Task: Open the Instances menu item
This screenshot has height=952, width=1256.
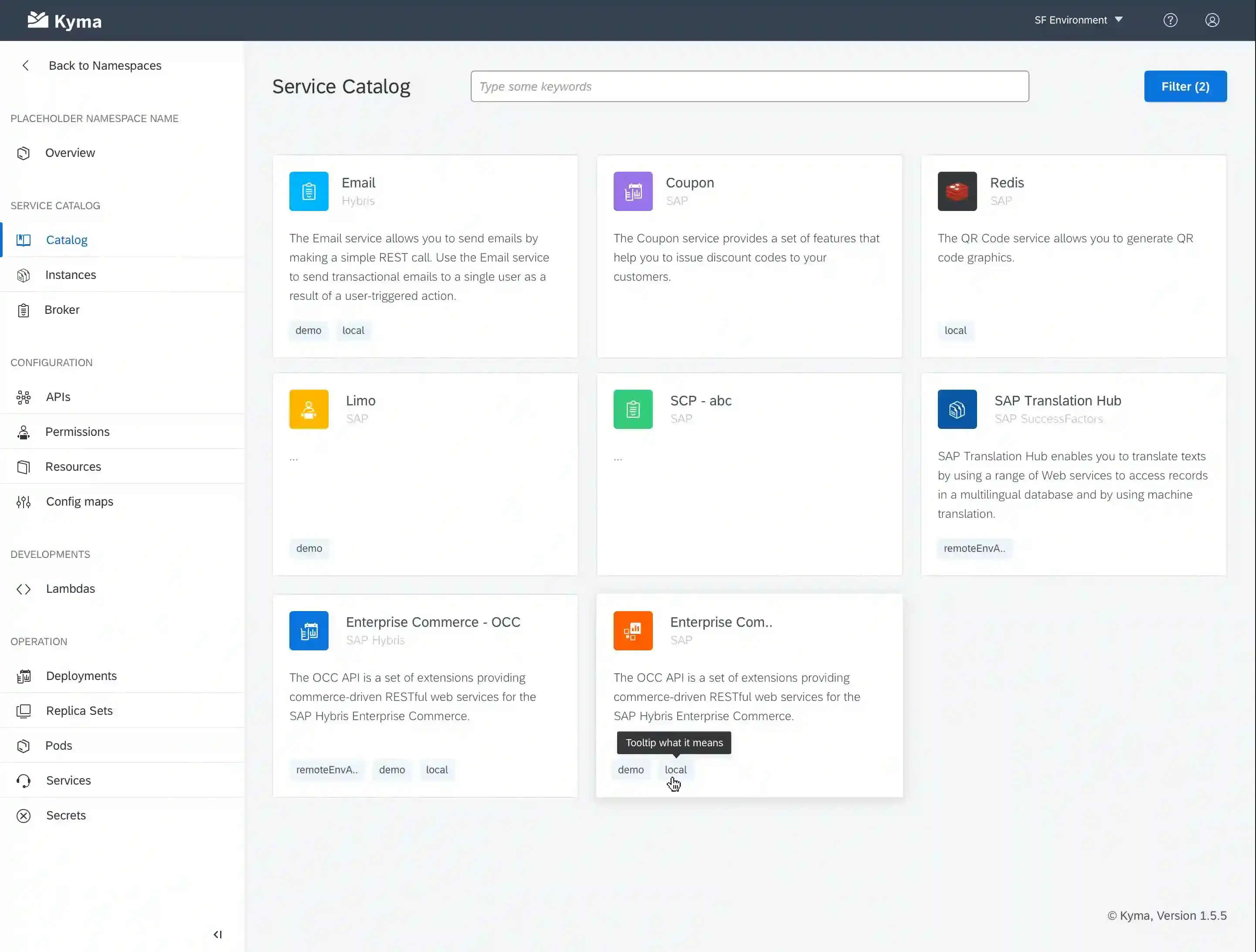Action: pyautogui.click(x=71, y=275)
